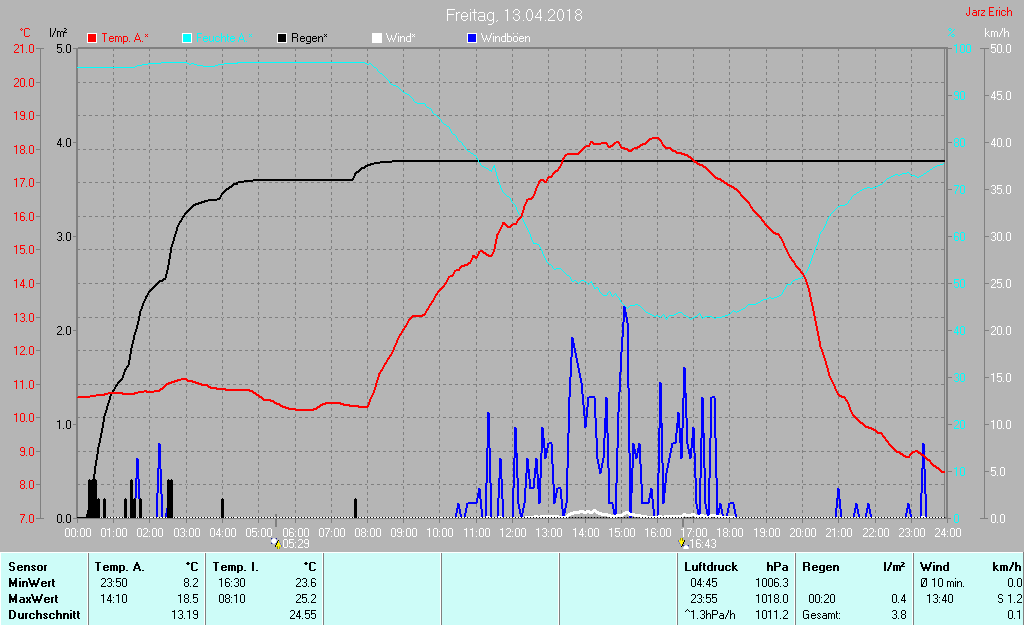Click the cyan humidity legend swatch
This screenshot has height=625, width=1024.
188,38
